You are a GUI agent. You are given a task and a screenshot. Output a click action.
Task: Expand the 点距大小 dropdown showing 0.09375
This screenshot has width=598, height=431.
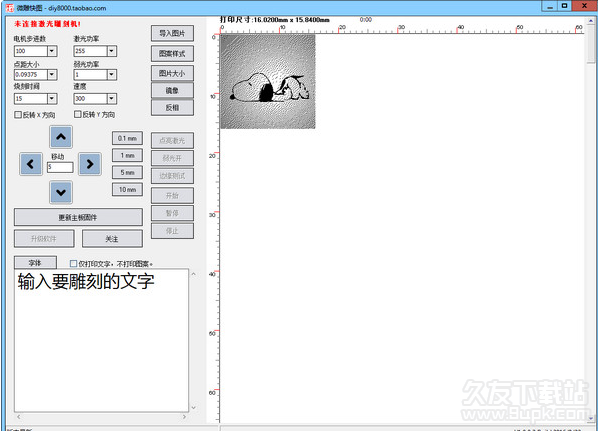52,74
